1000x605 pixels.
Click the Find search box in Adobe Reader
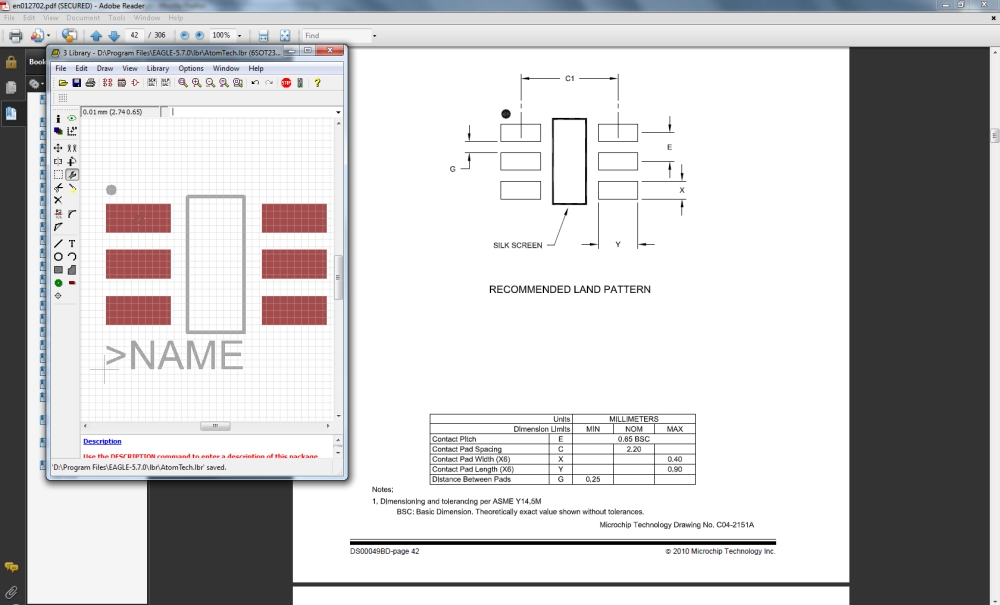coord(337,36)
